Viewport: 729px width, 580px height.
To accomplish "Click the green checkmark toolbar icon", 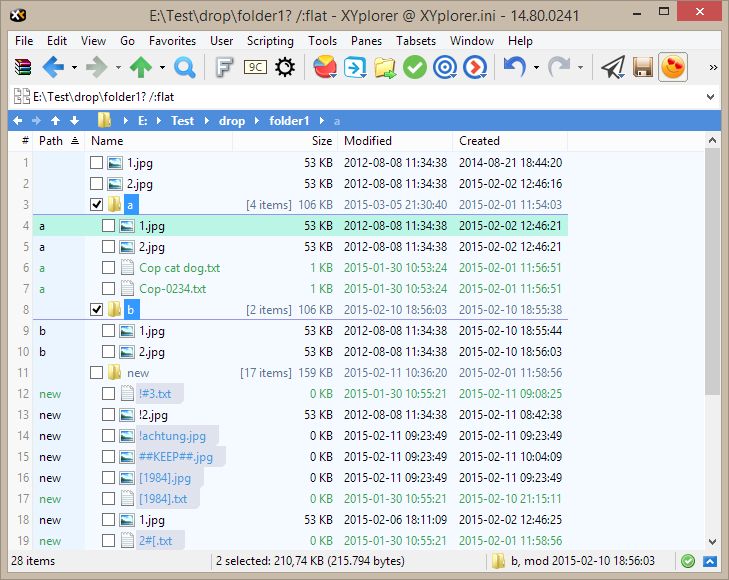I will (x=415, y=67).
